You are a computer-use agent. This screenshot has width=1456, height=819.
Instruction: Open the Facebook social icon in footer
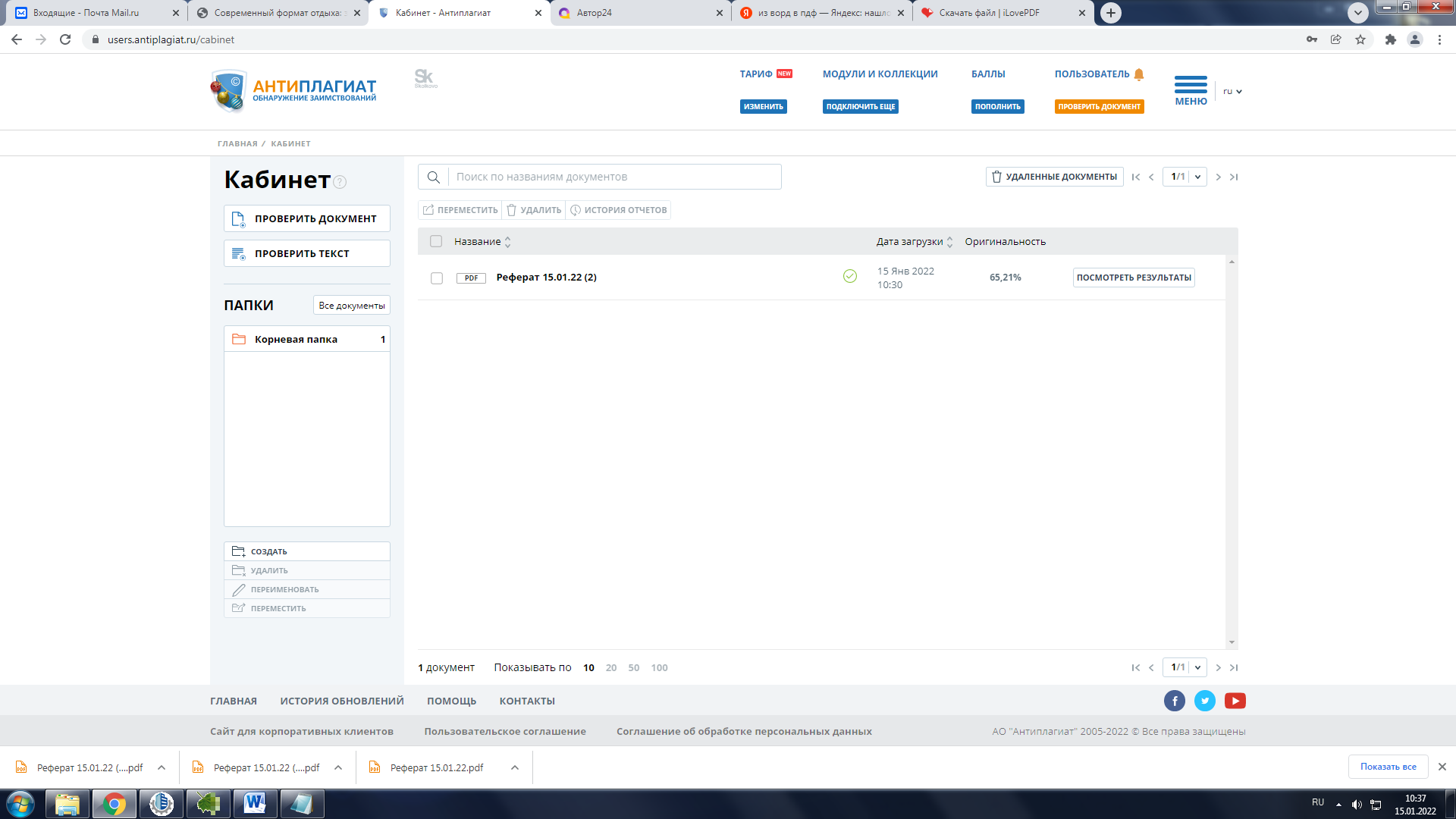coord(1174,701)
